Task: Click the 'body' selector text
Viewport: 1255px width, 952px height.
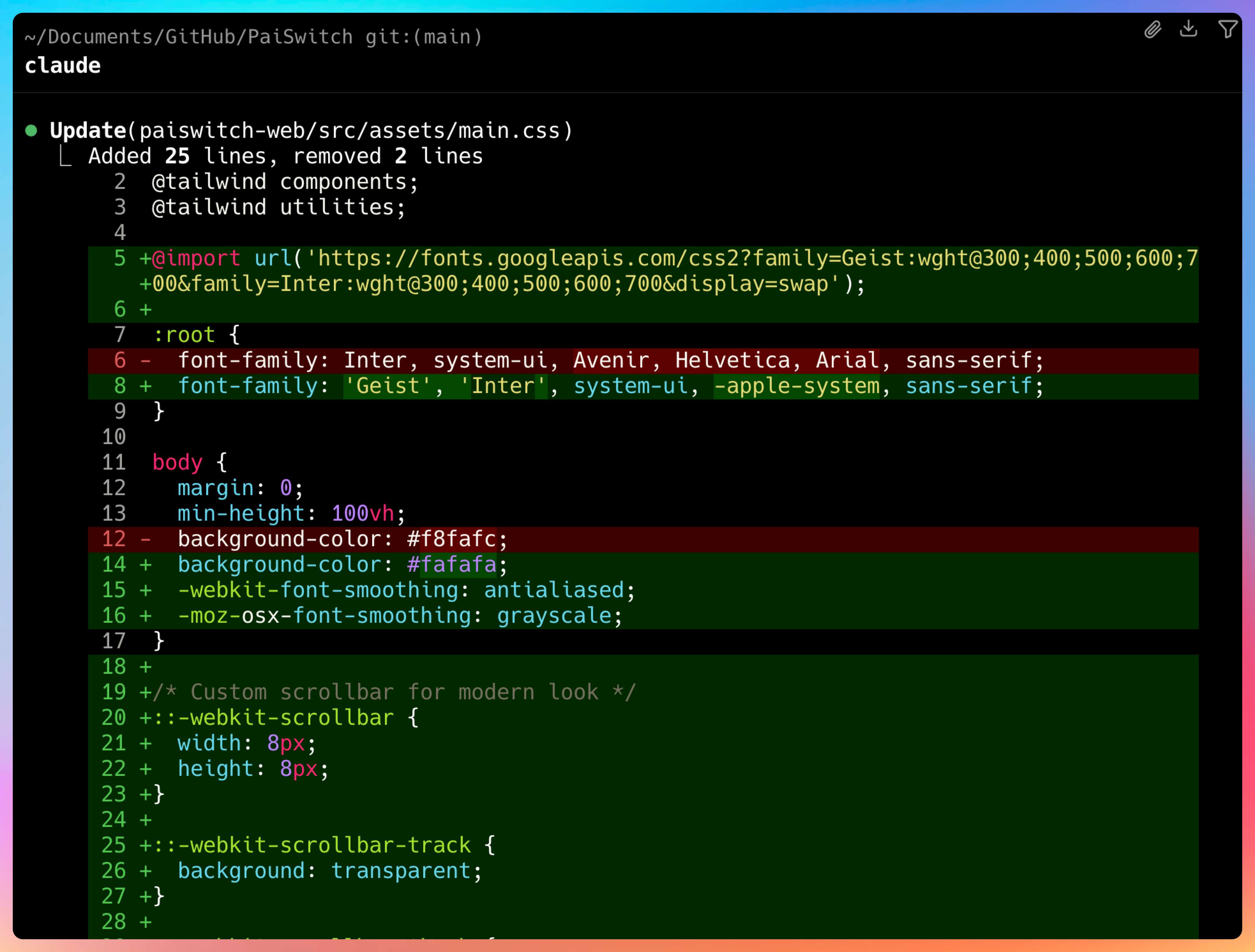Action: (177, 463)
